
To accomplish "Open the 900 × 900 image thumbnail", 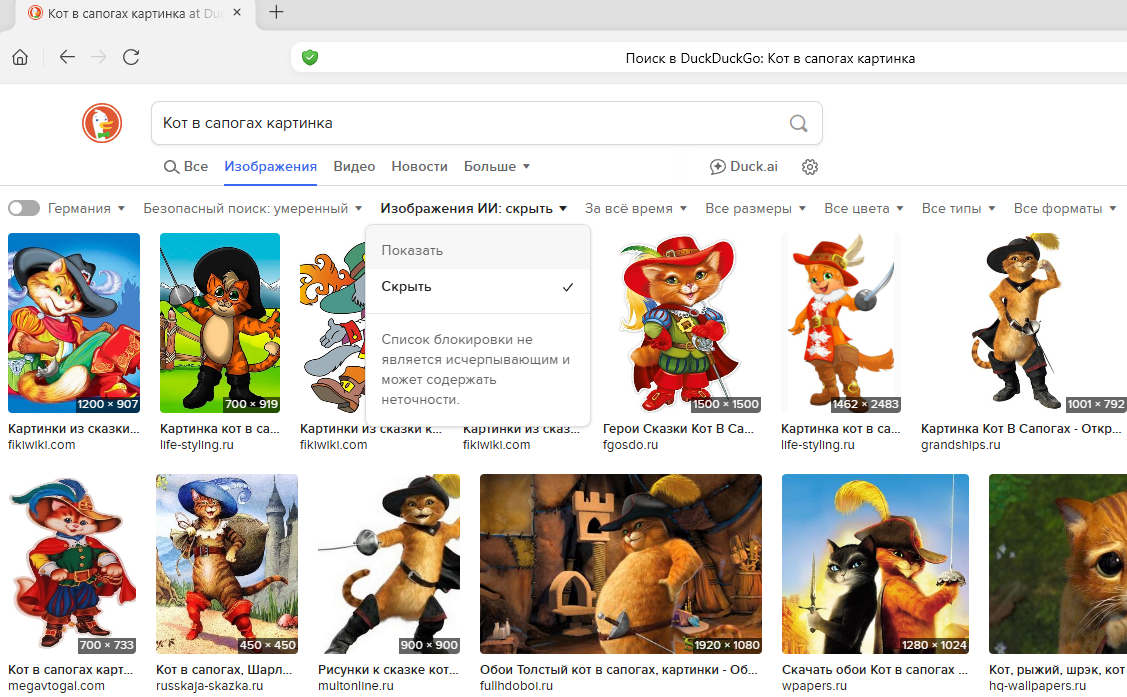I will 389,564.
